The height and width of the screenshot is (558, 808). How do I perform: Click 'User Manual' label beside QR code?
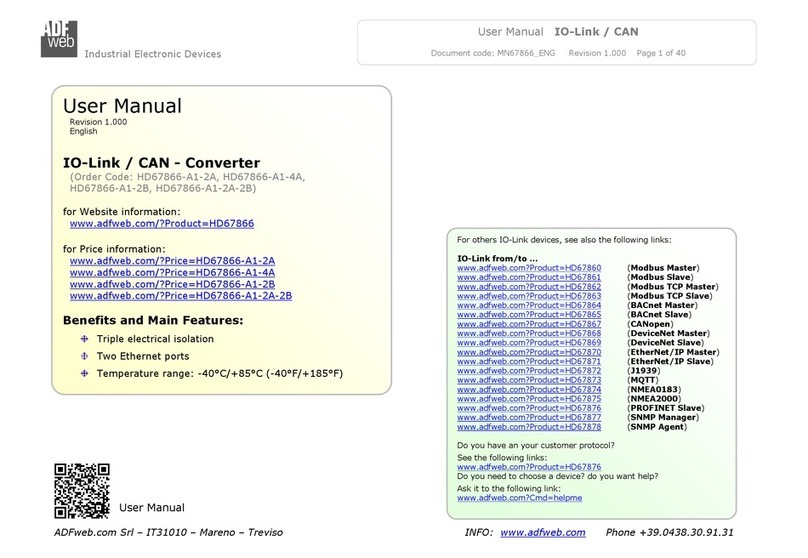pos(152,508)
